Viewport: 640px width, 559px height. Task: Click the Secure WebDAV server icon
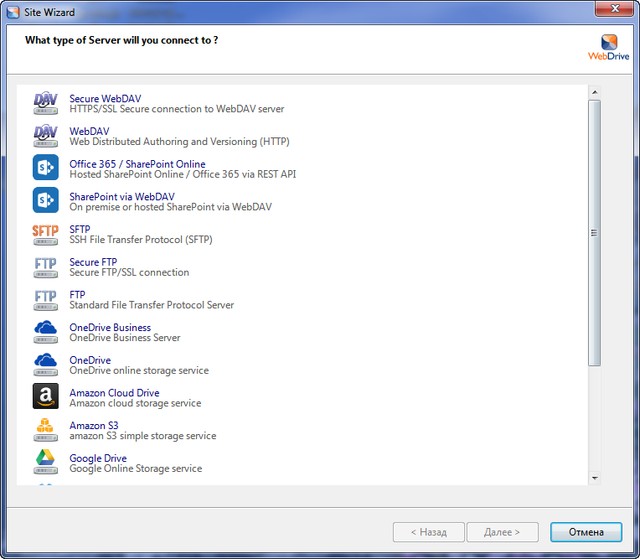click(x=46, y=102)
